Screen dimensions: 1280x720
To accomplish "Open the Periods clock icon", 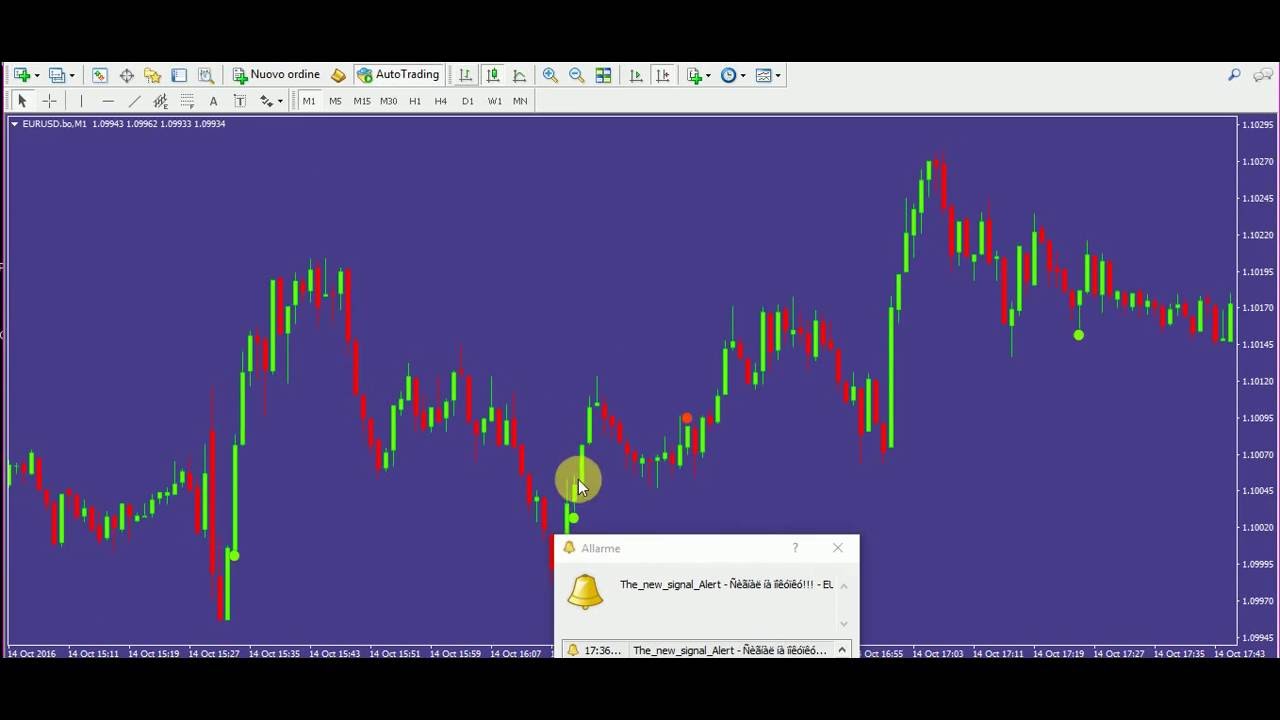I will pos(728,75).
